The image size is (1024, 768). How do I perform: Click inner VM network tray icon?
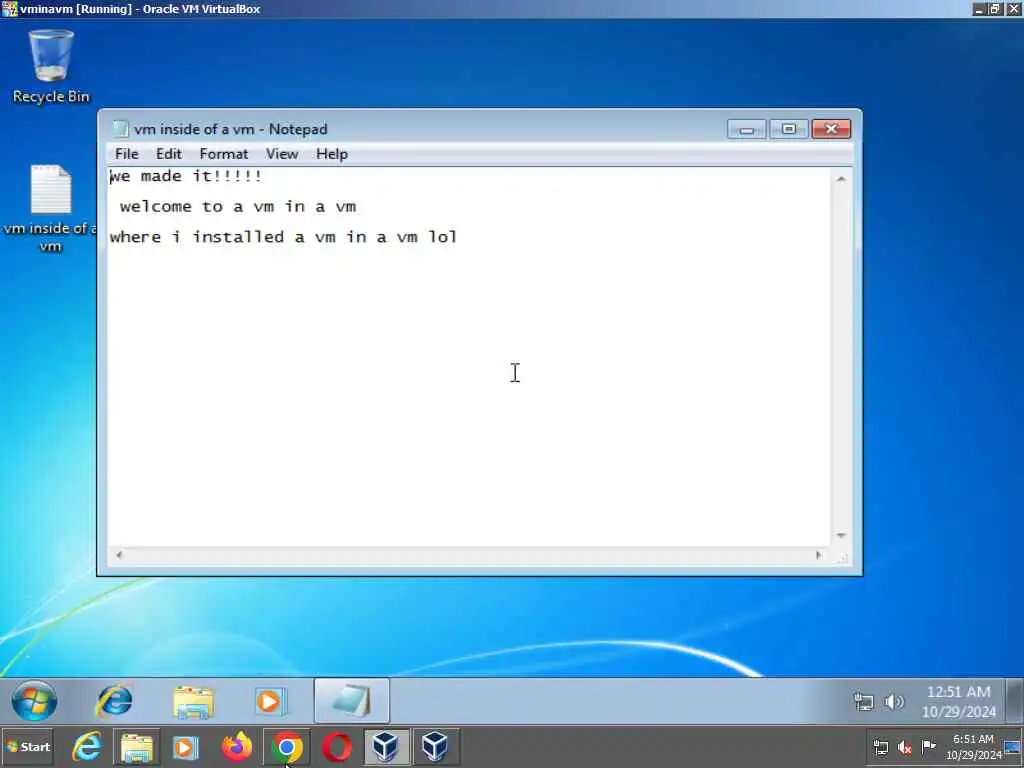pyautogui.click(x=863, y=702)
